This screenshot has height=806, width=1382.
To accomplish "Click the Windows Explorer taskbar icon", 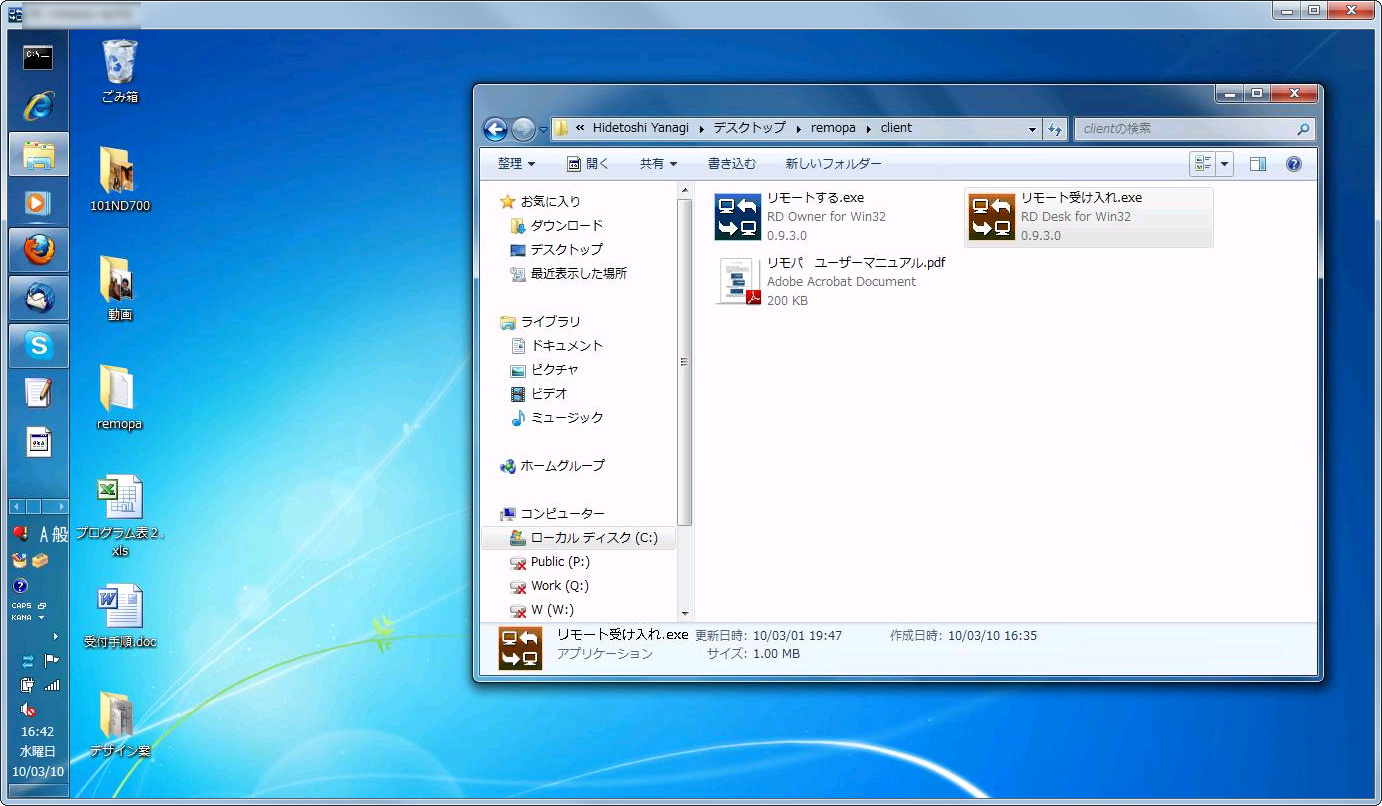I will pyautogui.click(x=38, y=154).
